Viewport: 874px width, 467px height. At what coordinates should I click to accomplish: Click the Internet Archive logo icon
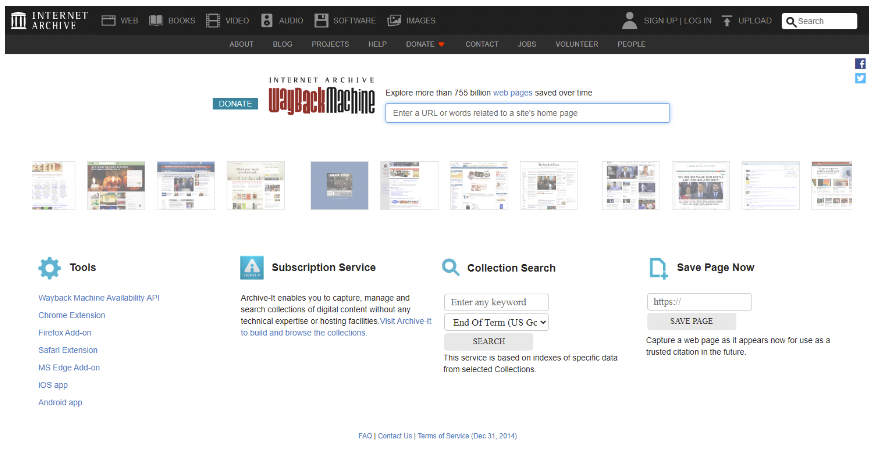pos(19,20)
